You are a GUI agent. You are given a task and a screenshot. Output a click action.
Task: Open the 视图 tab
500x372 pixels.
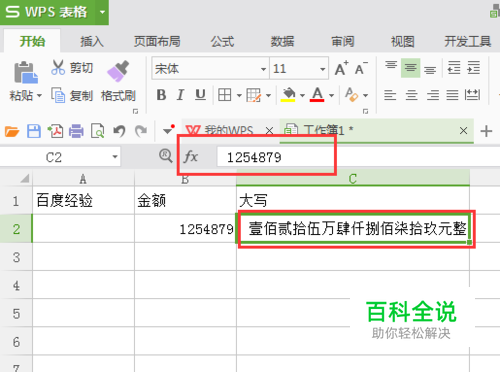403,41
